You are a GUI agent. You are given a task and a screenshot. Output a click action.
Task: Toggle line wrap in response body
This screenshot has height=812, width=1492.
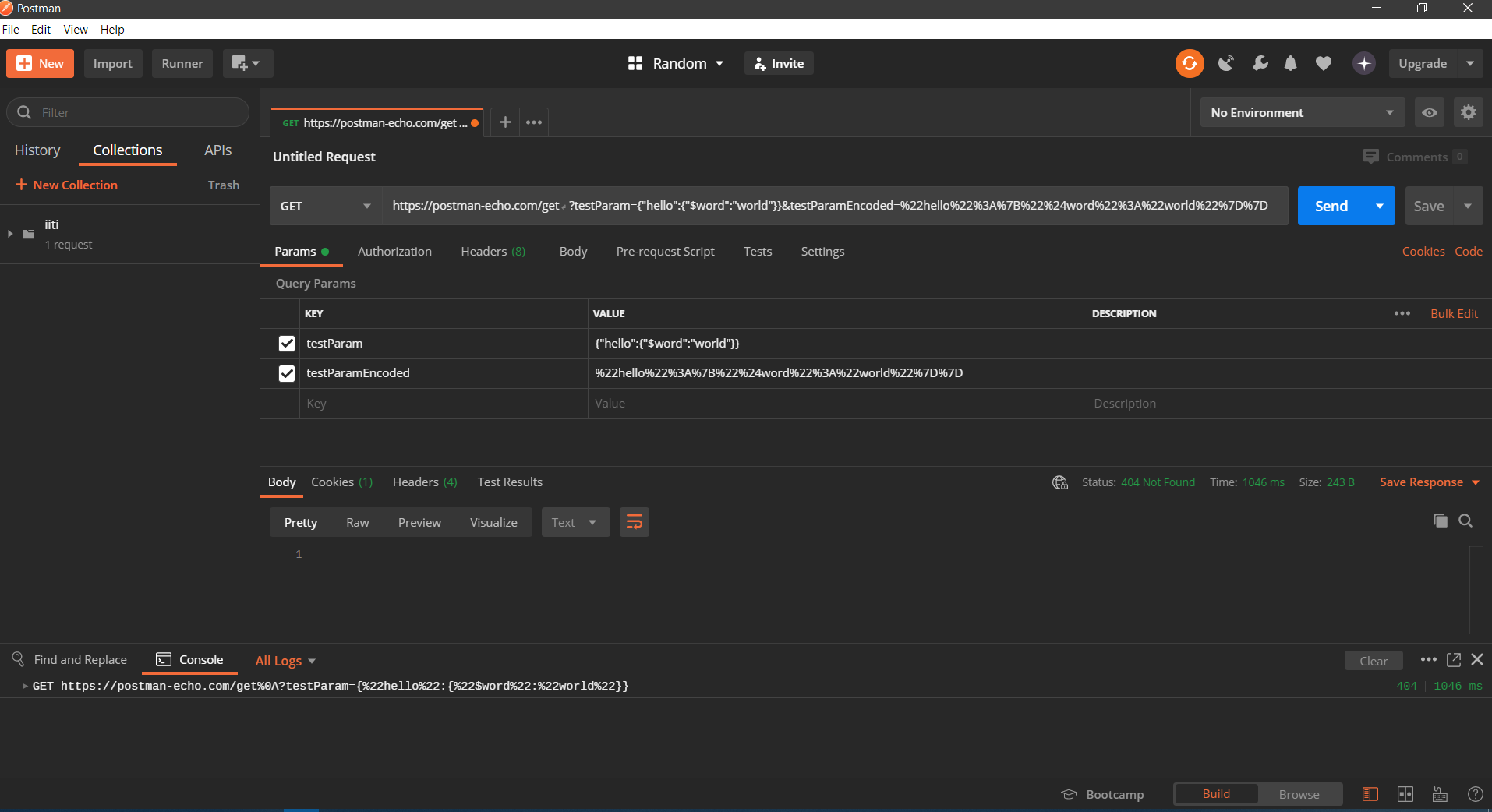pyautogui.click(x=635, y=522)
